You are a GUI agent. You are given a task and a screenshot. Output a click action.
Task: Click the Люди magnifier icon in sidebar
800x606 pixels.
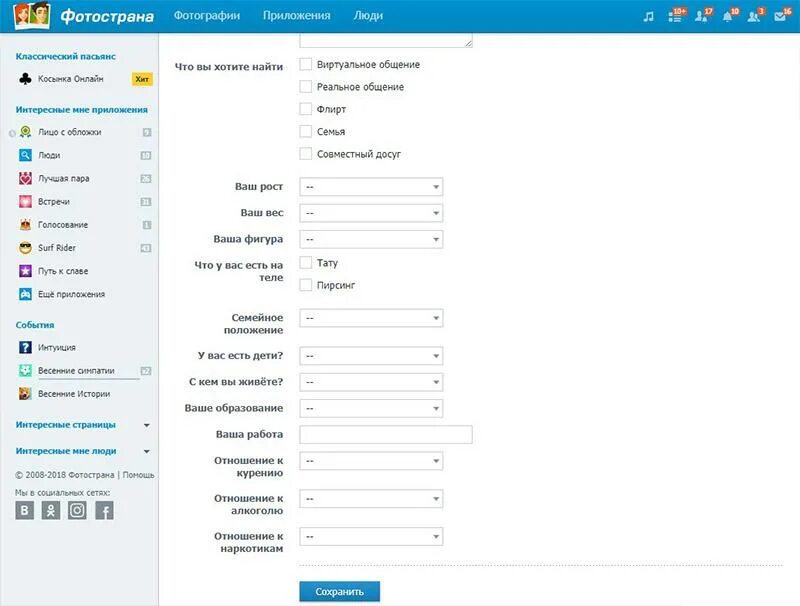pyautogui.click(x=25, y=155)
